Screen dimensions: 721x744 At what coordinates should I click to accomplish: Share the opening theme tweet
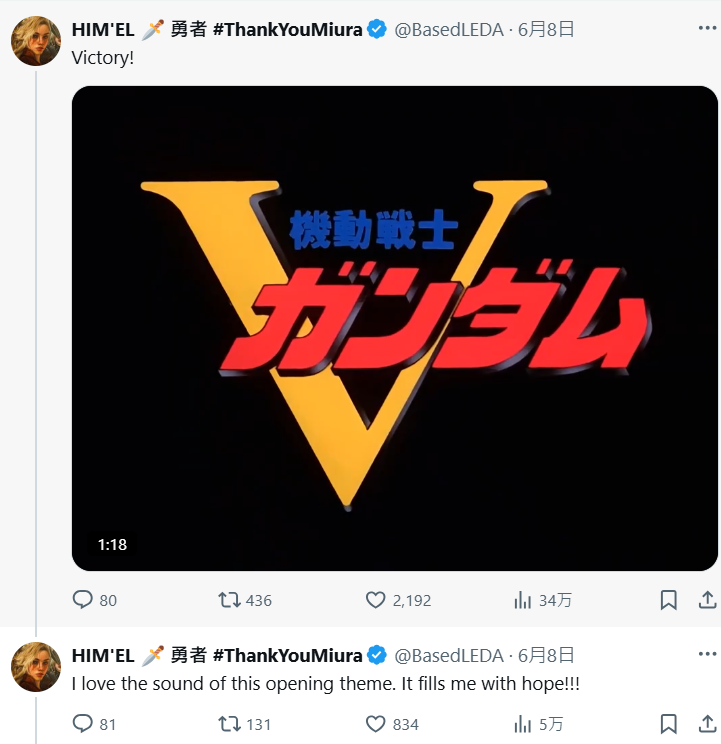coord(706,724)
